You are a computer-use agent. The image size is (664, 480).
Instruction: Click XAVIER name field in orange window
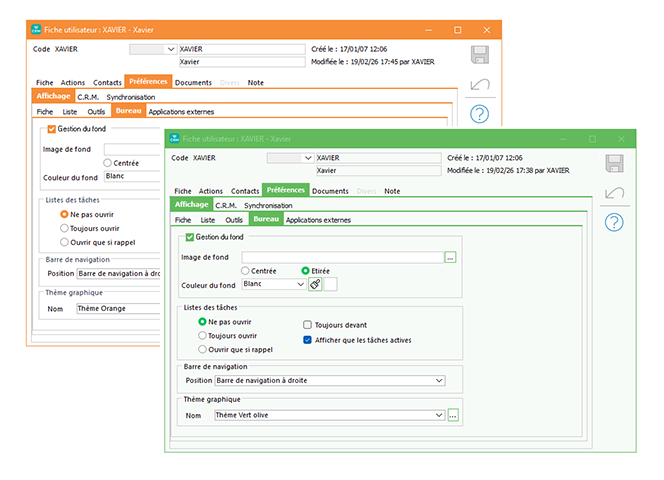pyautogui.click(x=242, y=49)
